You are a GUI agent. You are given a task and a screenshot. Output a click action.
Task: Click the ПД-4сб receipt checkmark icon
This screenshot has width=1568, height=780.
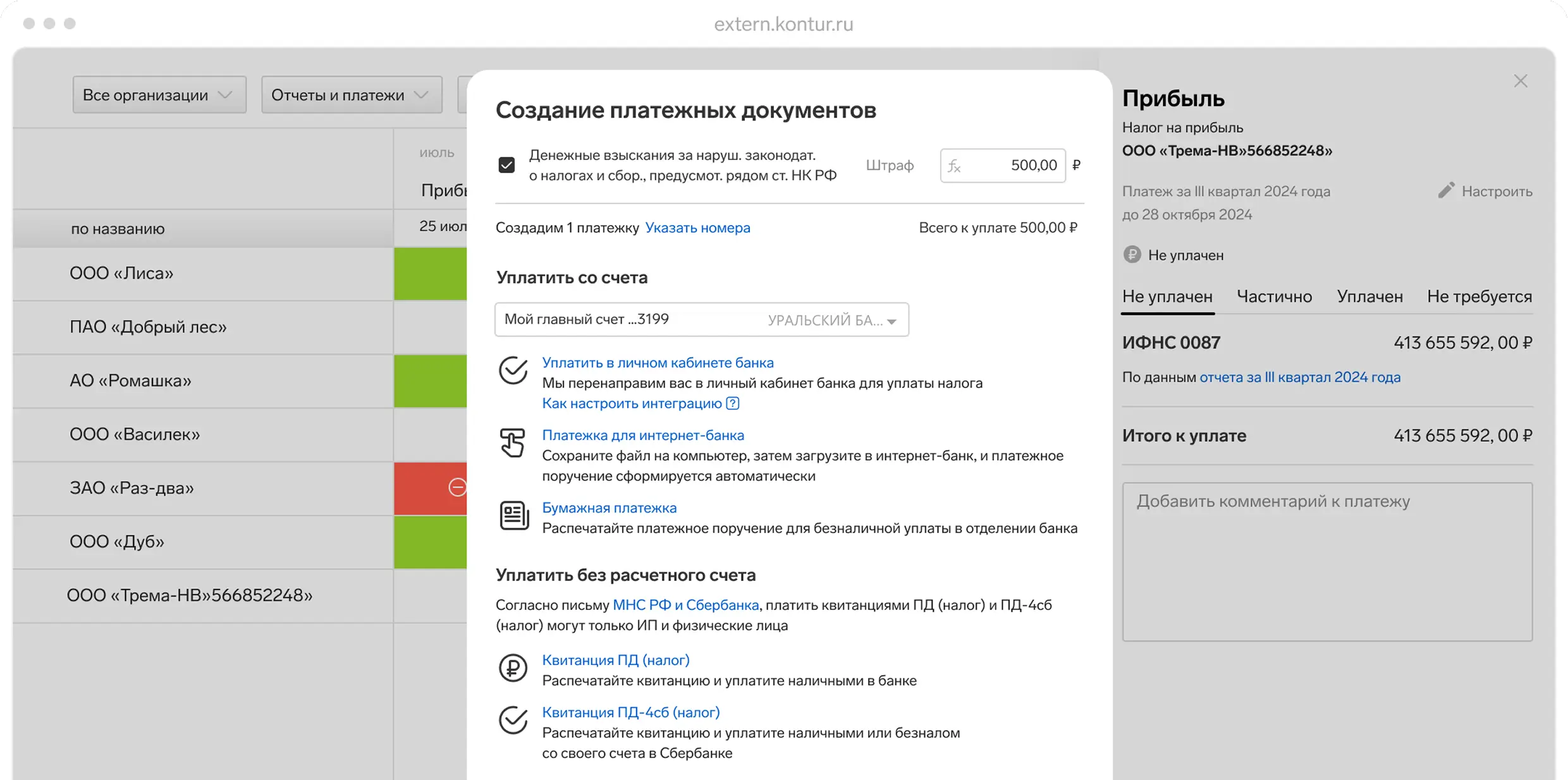(513, 720)
